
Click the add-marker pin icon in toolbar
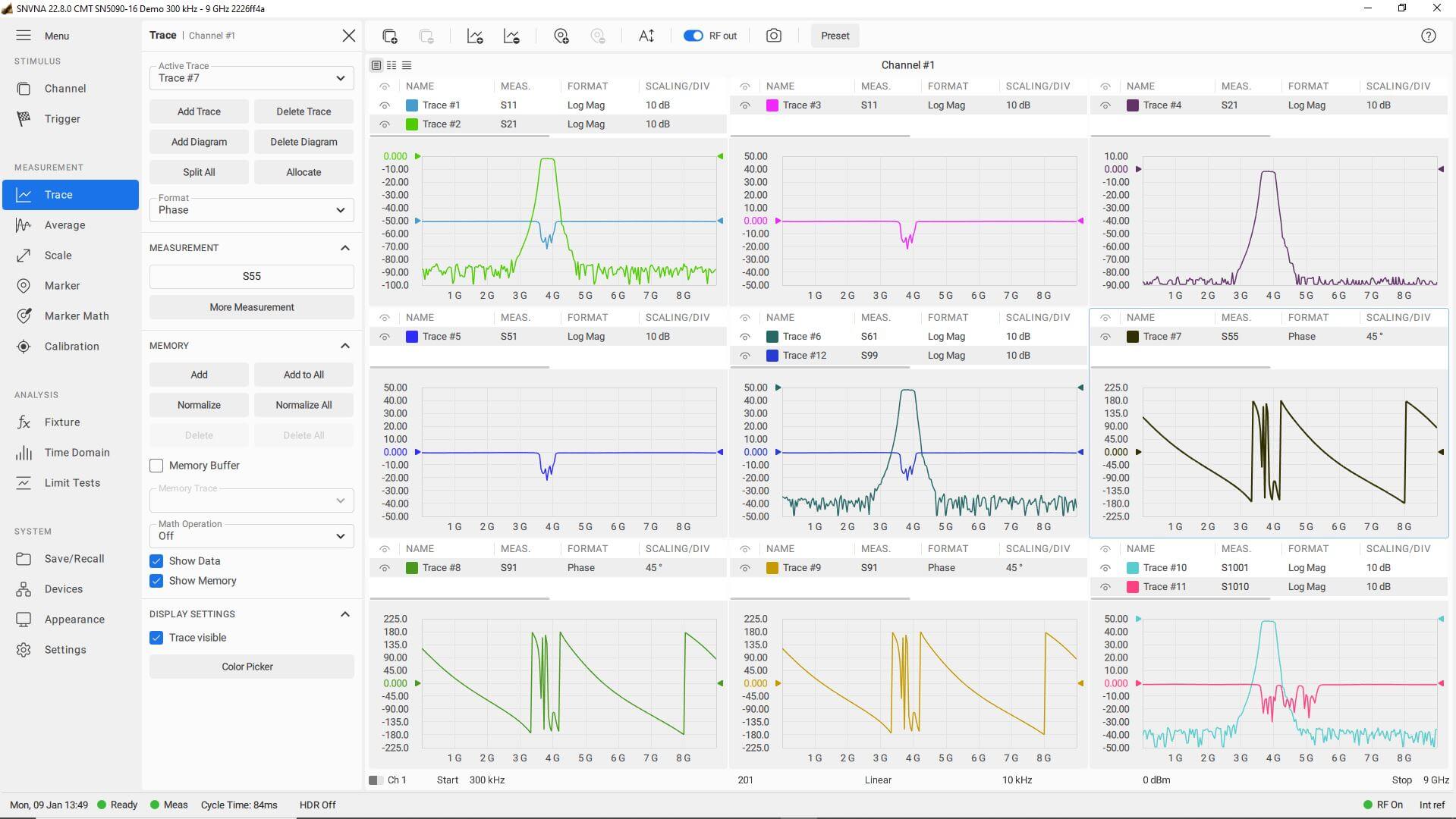561,35
